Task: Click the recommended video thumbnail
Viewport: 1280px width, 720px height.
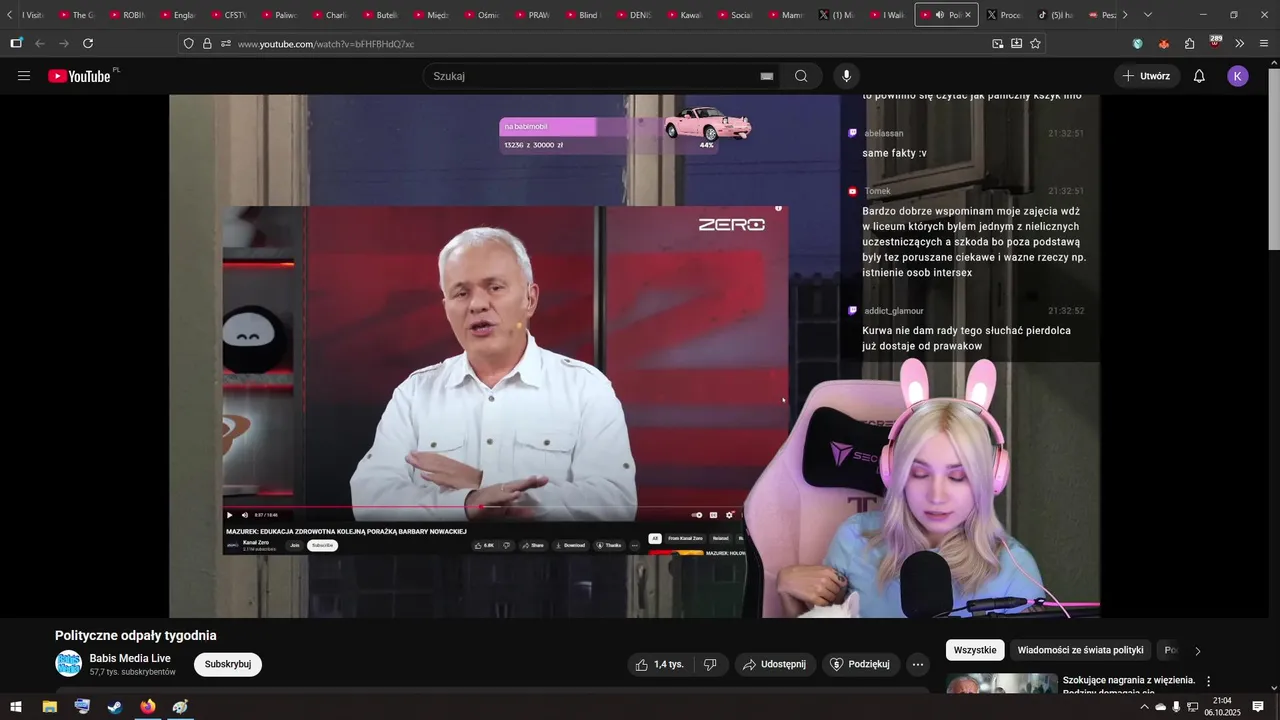Action: pyautogui.click(x=1002, y=683)
